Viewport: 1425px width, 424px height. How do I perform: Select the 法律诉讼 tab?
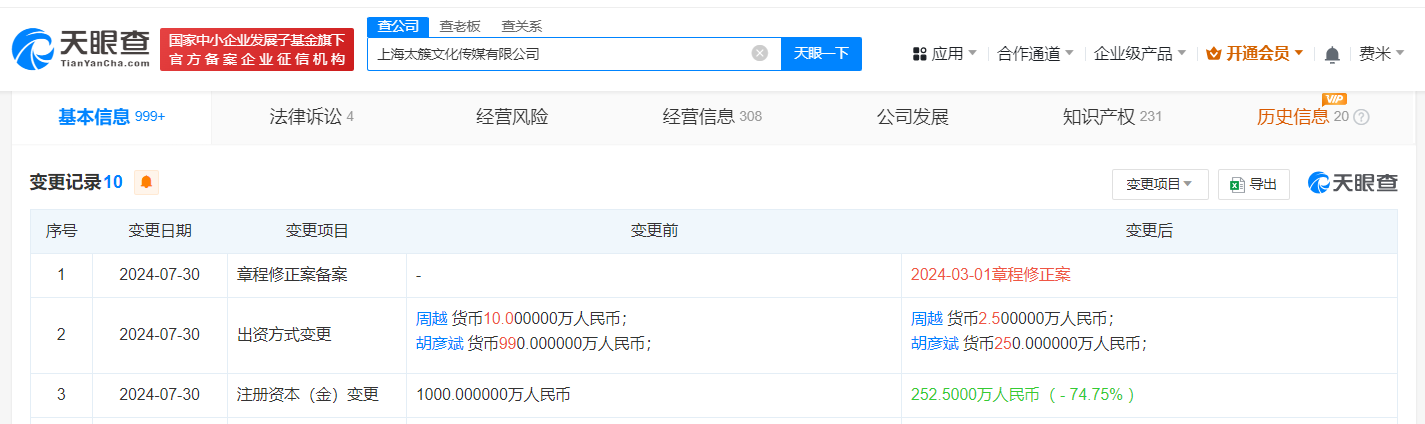tap(312, 117)
